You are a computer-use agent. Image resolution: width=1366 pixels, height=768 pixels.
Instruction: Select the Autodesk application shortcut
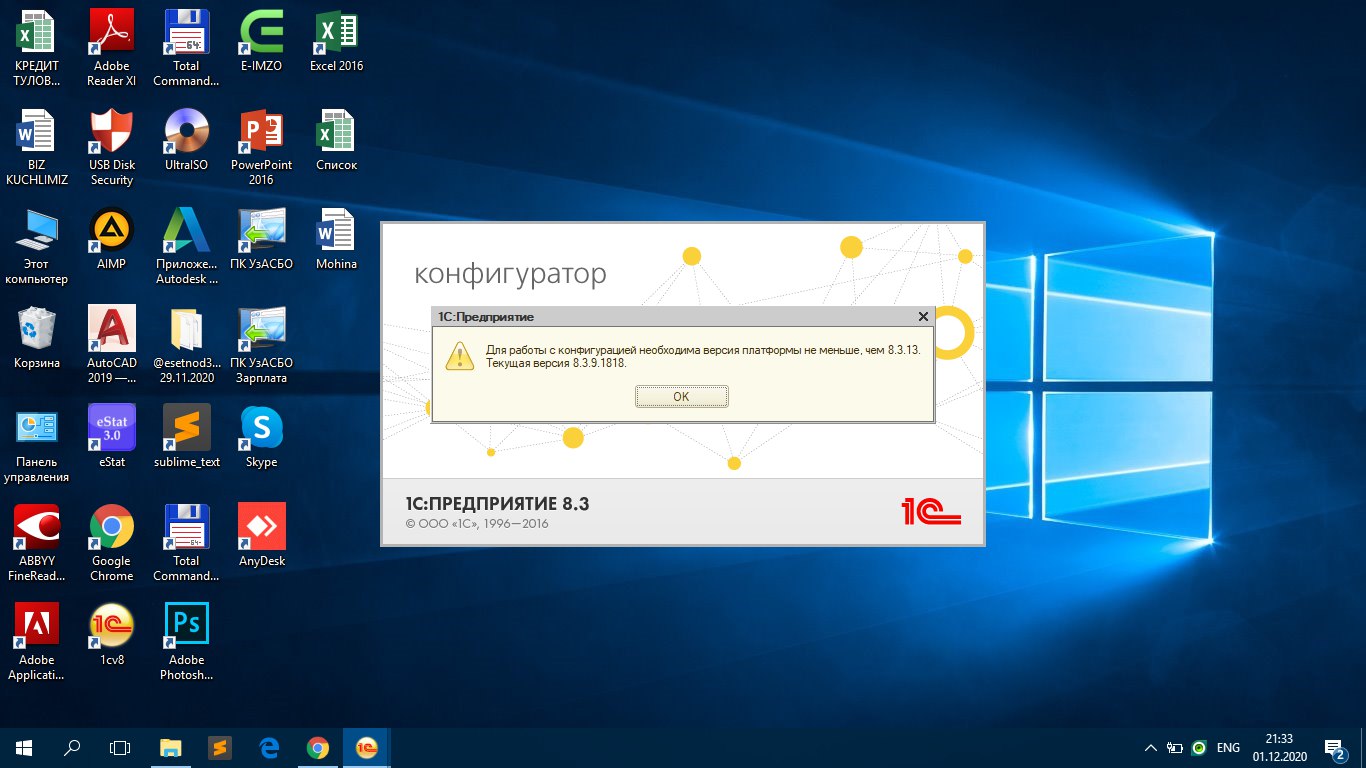[186, 246]
